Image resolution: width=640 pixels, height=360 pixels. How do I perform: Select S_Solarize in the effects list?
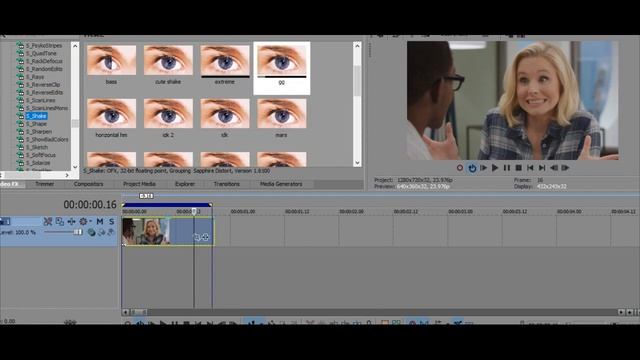(x=38, y=162)
